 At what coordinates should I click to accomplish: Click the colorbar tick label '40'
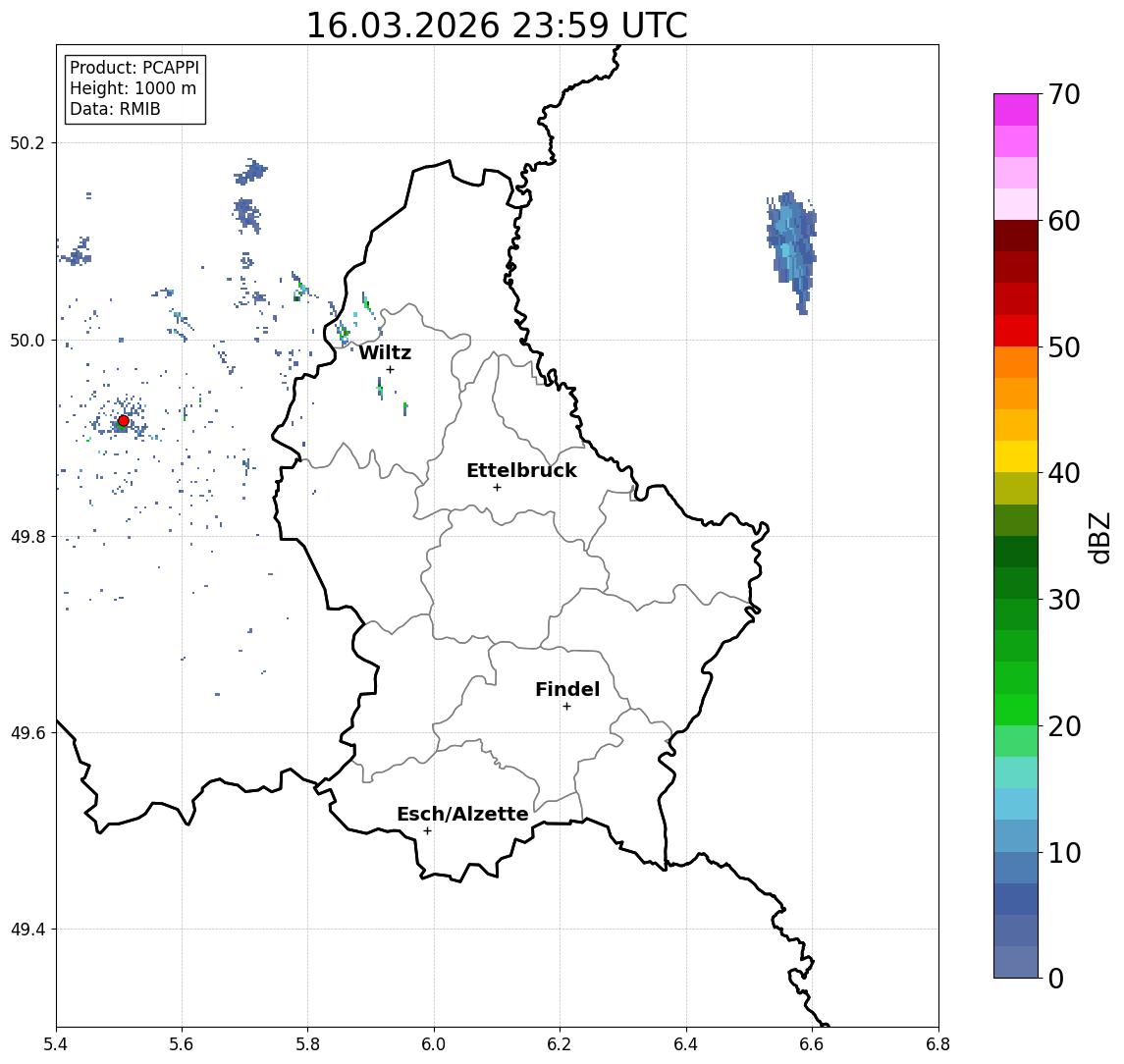click(x=1064, y=473)
